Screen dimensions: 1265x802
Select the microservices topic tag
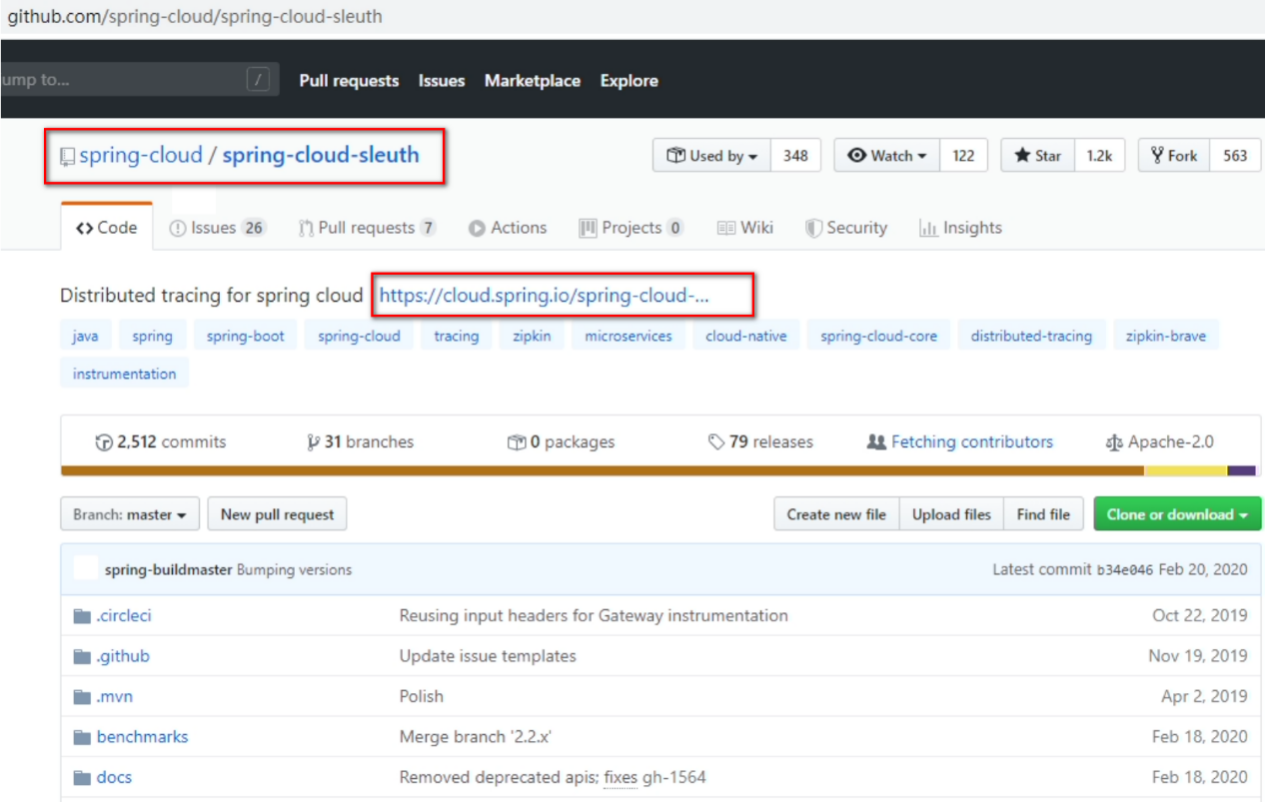tap(628, 336)
